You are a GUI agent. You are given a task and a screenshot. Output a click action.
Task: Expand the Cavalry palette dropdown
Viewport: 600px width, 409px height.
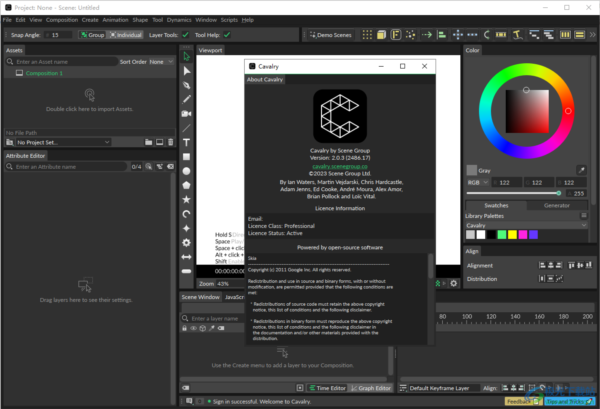click(526, 225)
